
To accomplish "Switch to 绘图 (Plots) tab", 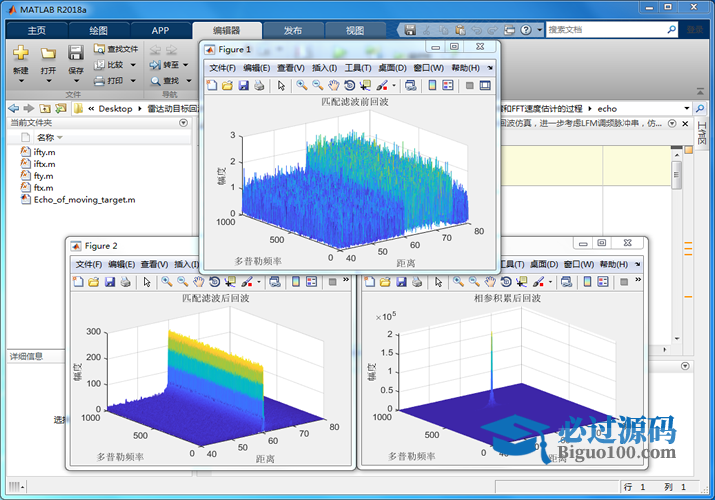I will point(98,31).
